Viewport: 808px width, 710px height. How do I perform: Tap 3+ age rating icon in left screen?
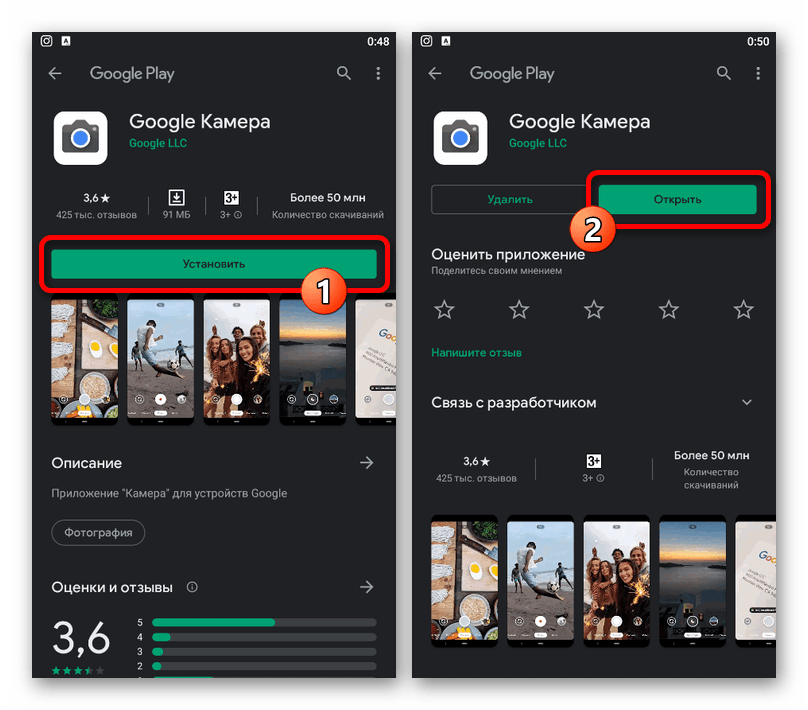pos(231,198)
